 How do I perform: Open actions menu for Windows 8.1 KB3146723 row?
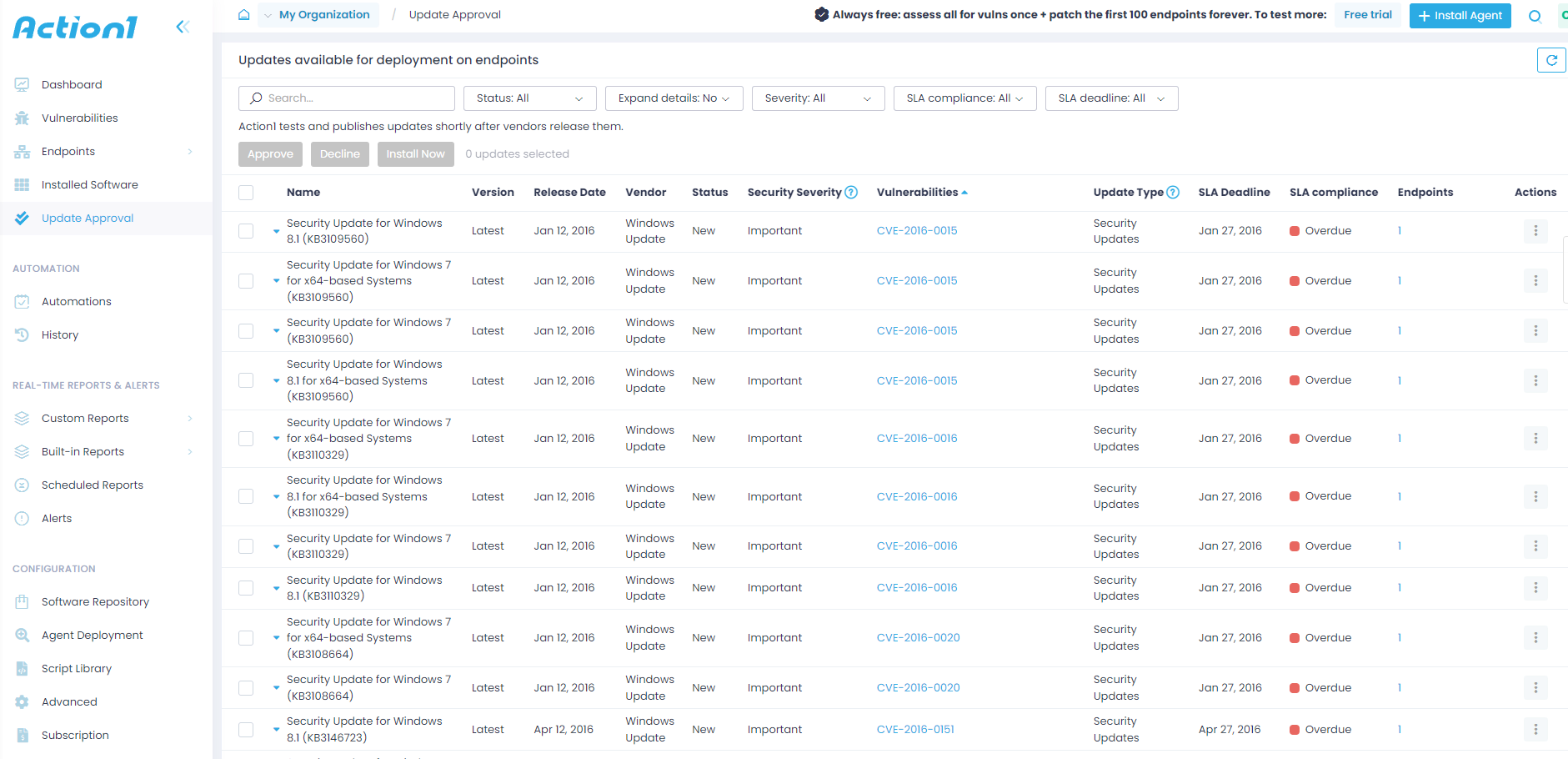point(1535,730)
